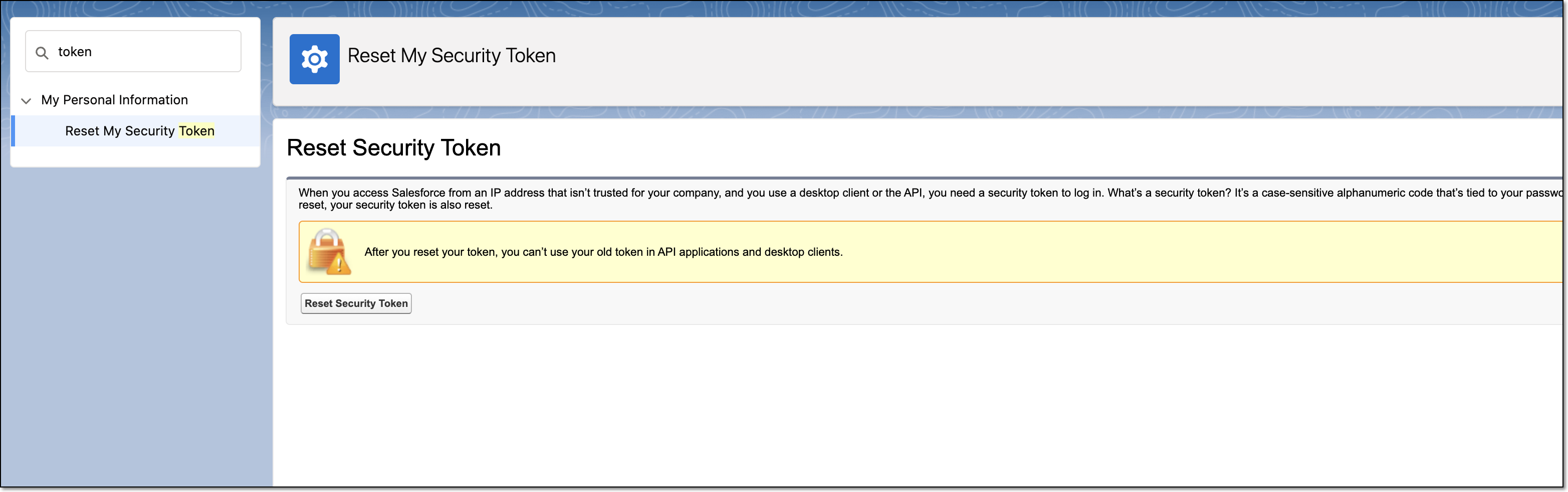The height and width of the screenshot is (492, 1568).
Task: Click the blue selection bar beside the sidebar item
Action: 13,131
